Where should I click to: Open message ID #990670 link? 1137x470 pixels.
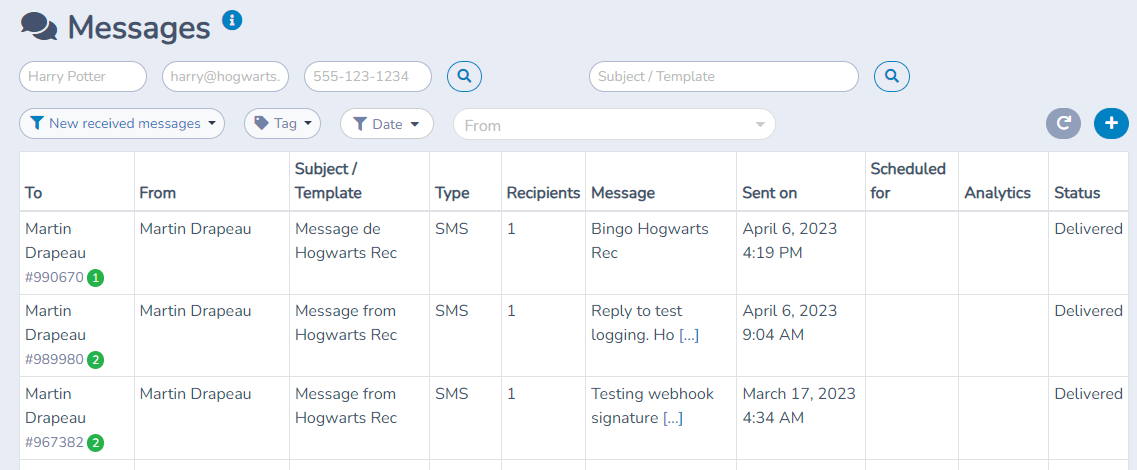tap(54, 278)
